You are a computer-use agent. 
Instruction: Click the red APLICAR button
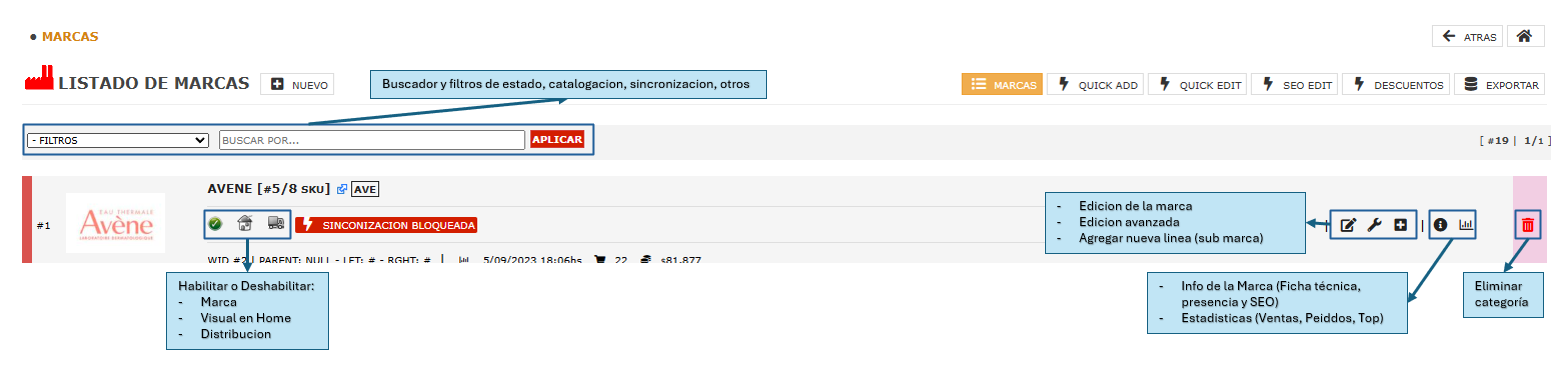[557, 140]
